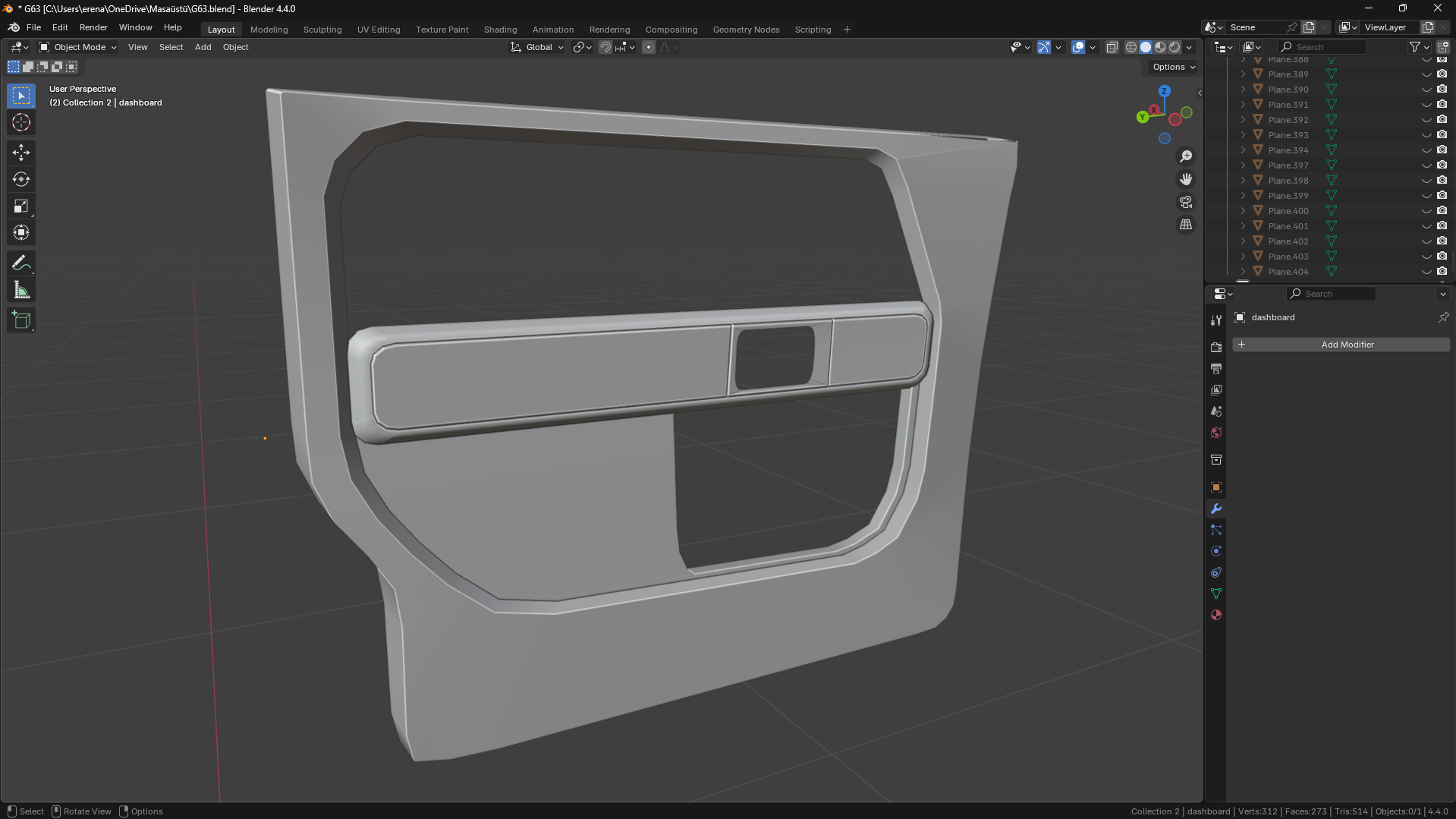
Task: Open the Object Mode dropdown
Action: click(x=77, y=47)
